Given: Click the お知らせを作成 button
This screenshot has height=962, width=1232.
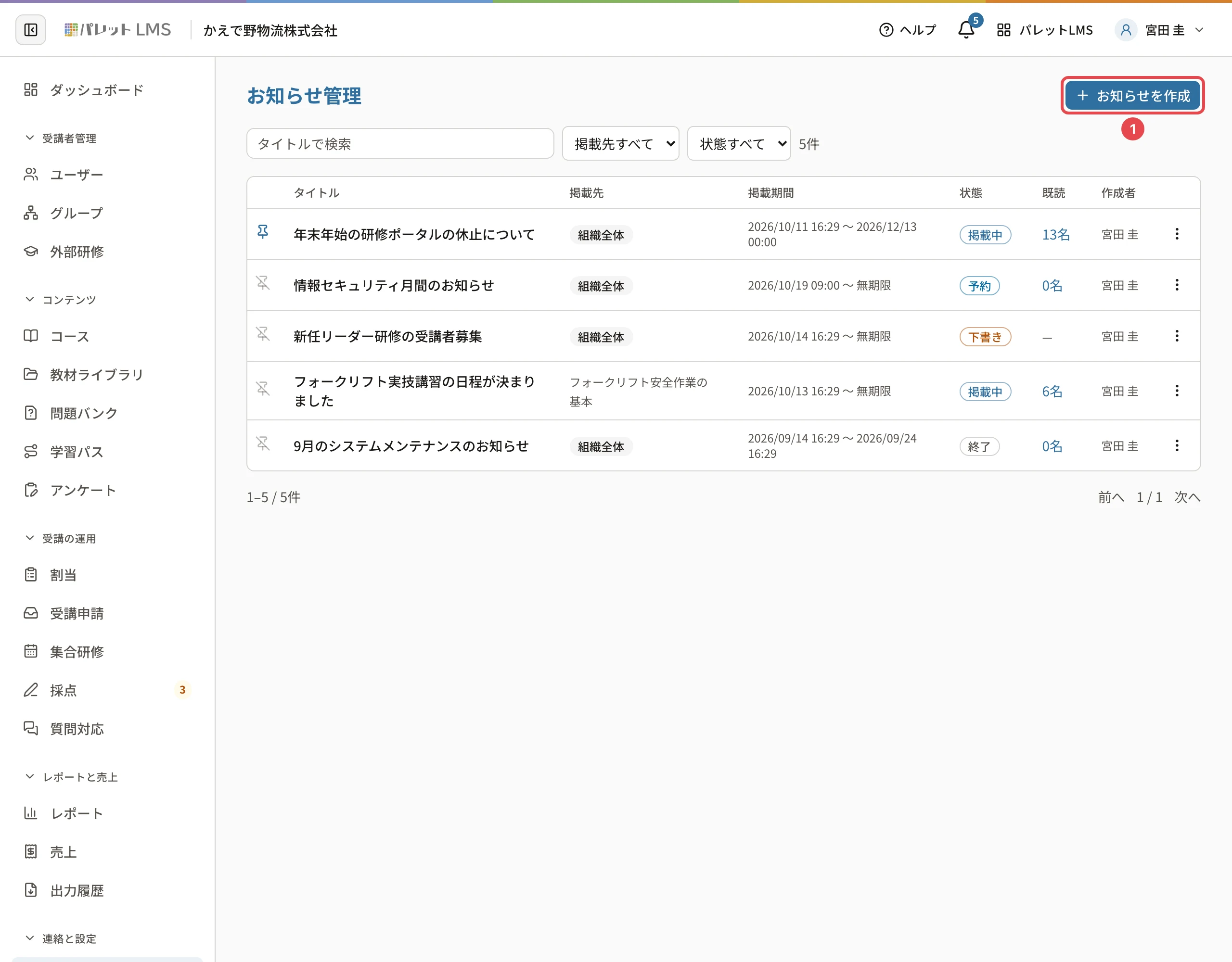Looking at the screenshot, I should click(1133, 96).
